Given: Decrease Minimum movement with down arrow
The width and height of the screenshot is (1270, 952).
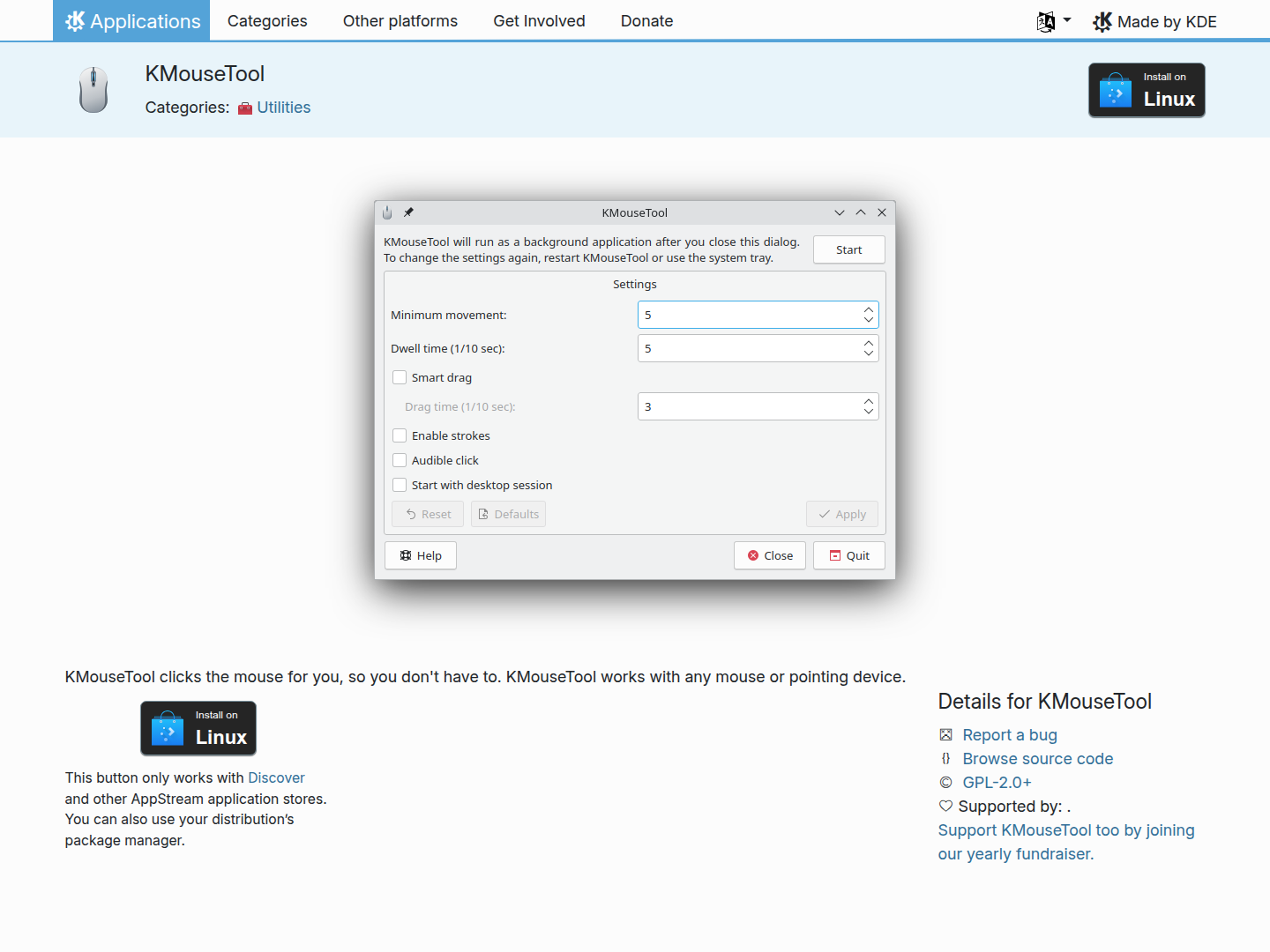Looking at the screenshot, I should (869, 320).
